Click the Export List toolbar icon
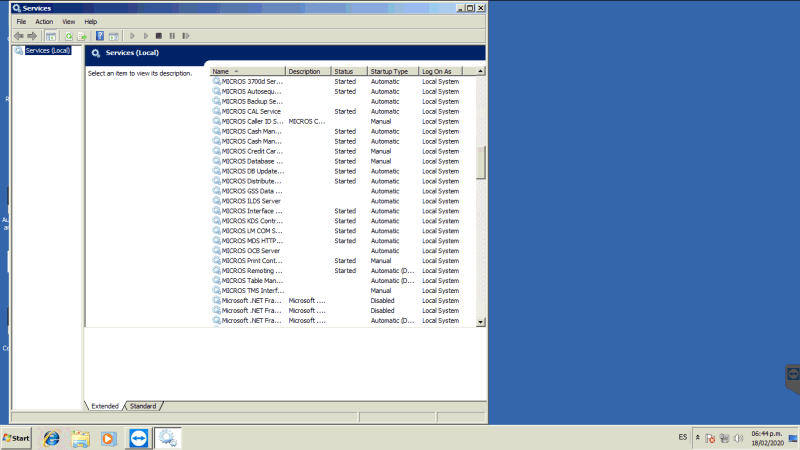 [82, 36]
